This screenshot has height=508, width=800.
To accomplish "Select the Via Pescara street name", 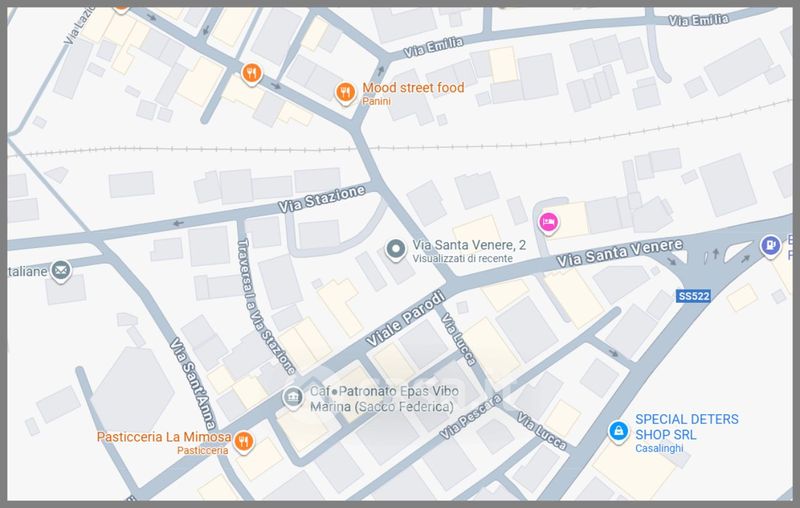I will (x=470, y=417).
